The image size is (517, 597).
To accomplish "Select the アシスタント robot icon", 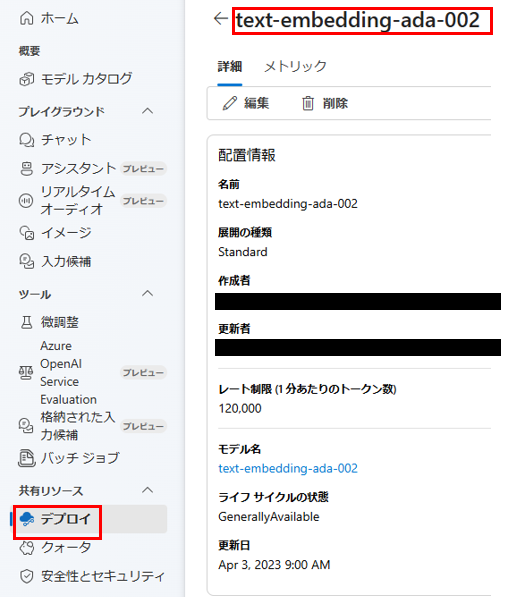I will pyautogui.click(x=27, y=169).
